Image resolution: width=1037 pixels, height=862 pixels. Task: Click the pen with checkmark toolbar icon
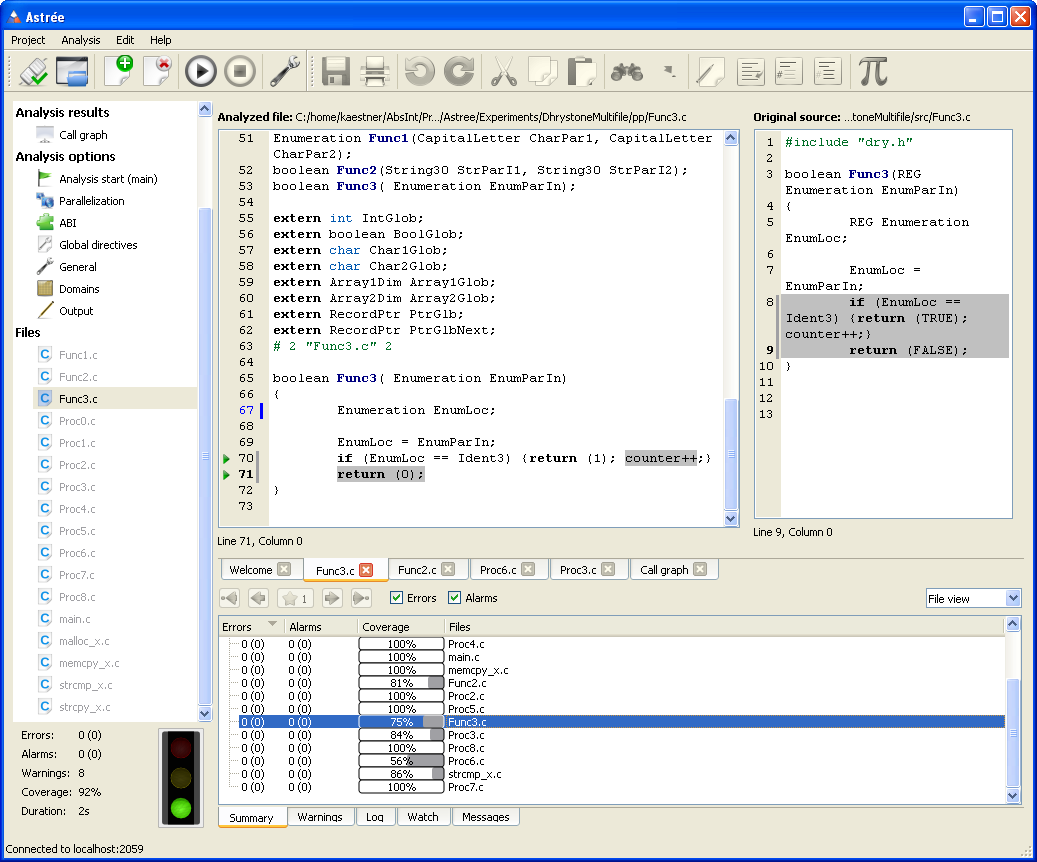[x=33, y=71]
